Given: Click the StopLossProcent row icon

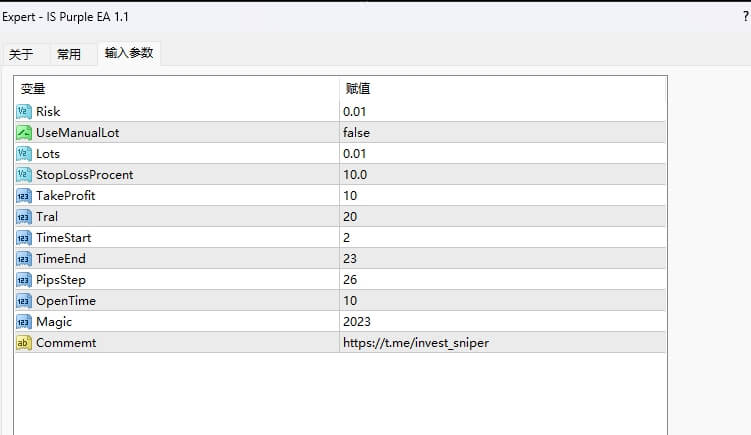Looking at the screenshot, I should [24, 174].
